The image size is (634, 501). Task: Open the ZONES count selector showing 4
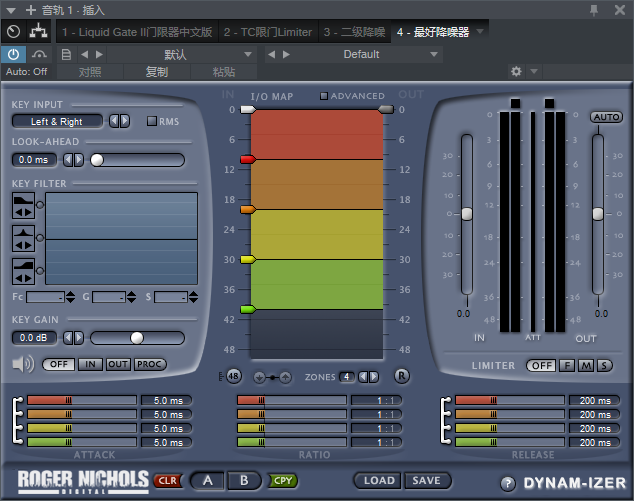click(x=347, y=377)
